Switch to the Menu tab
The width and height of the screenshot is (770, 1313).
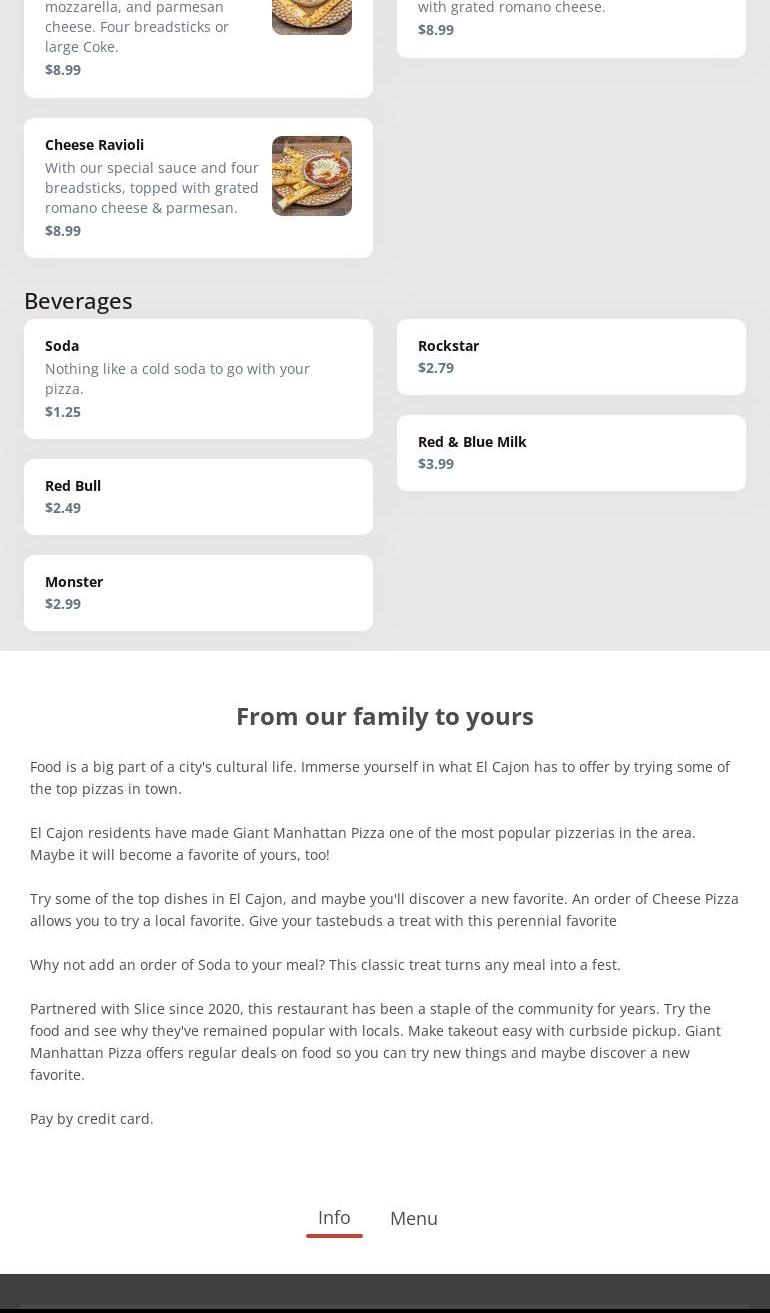click(413, 1218)
